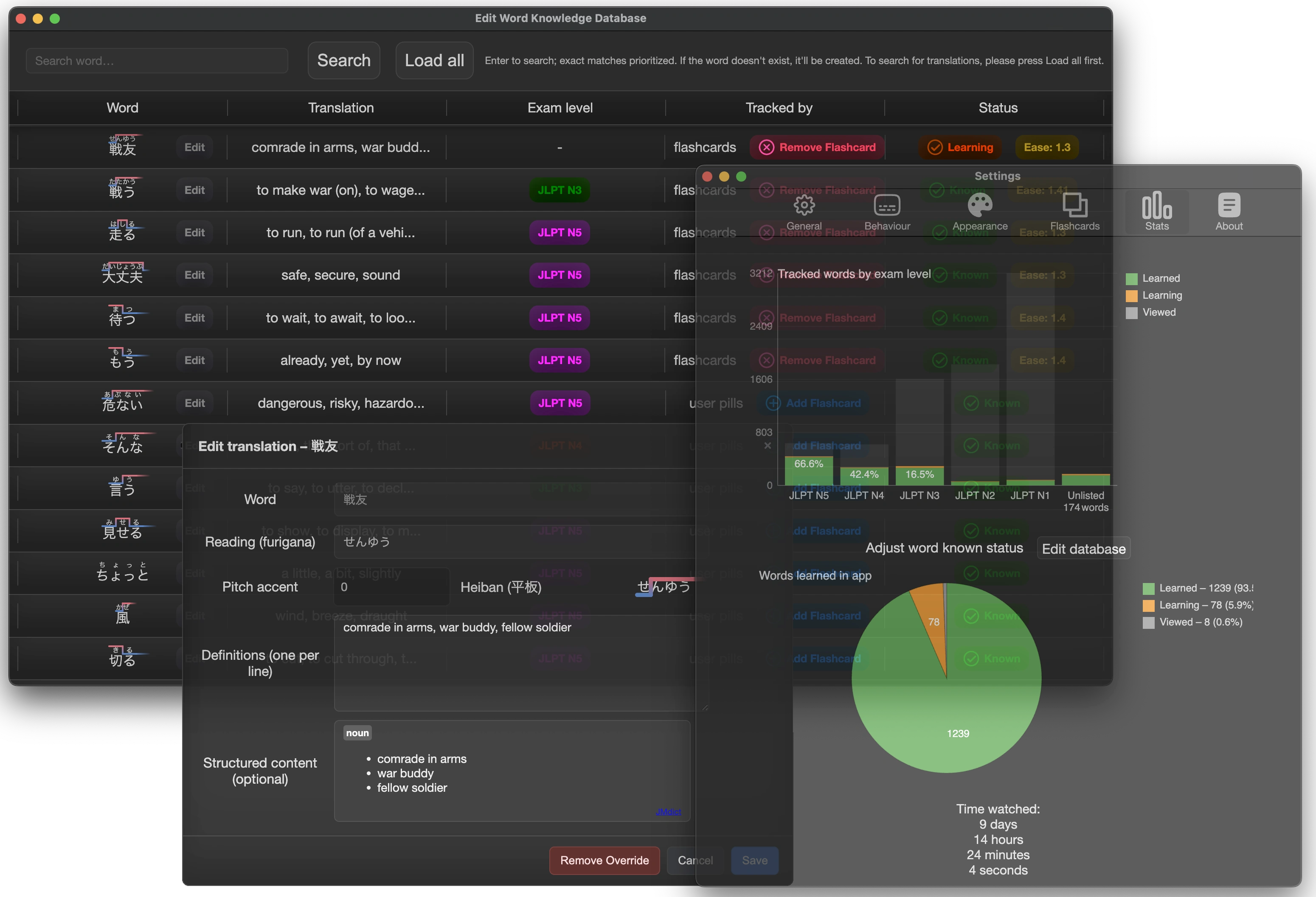Toggle the Learning status for 戦友
1316x897 pixels.
960,148
